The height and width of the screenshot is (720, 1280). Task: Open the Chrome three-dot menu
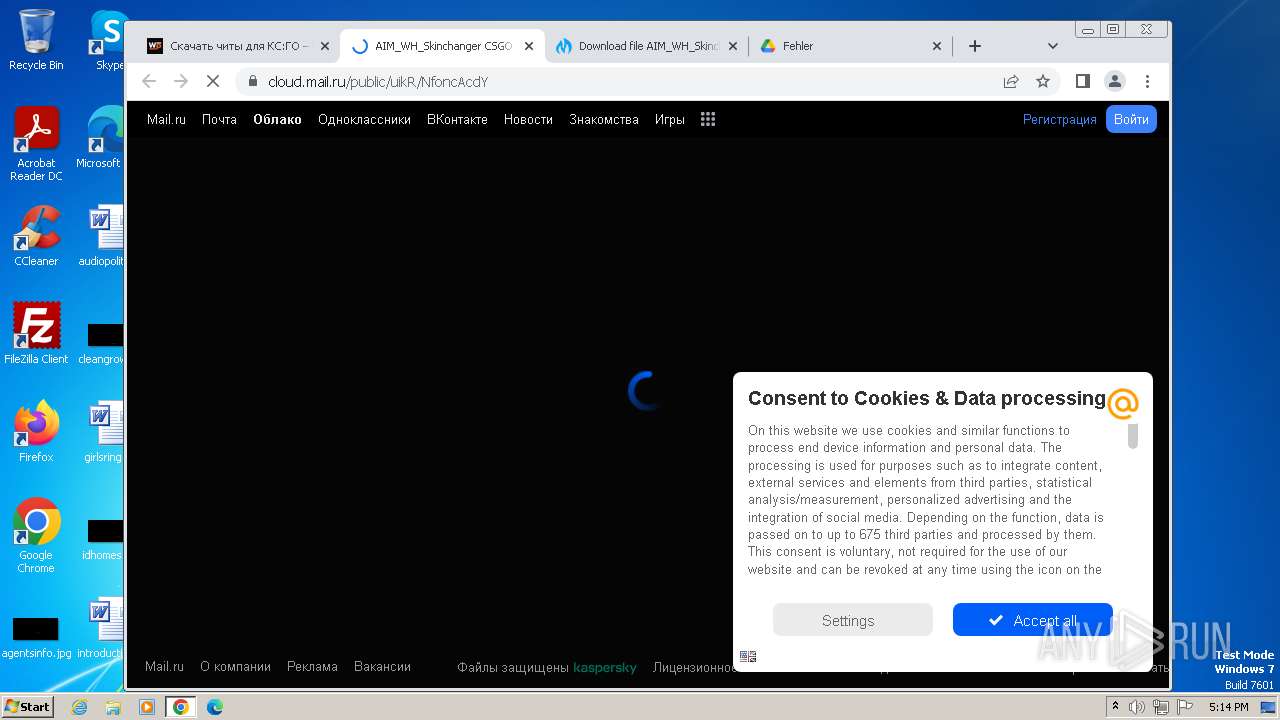(x=1147, y=81)
